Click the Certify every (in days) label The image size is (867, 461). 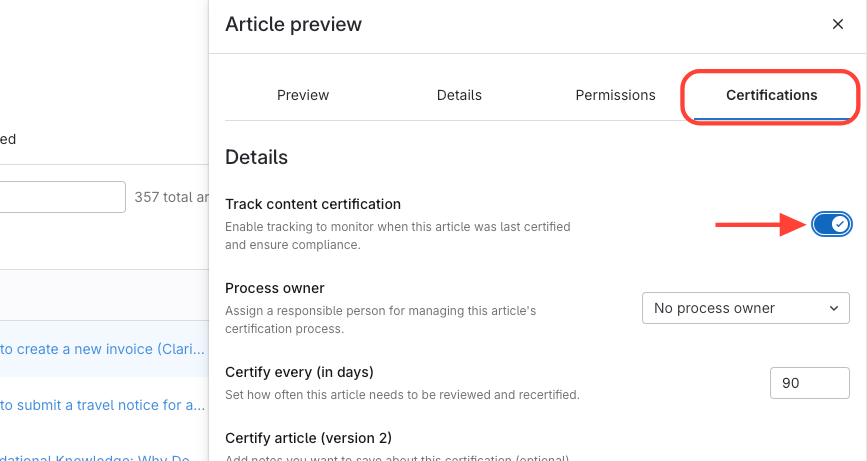pyautogui.click(x=299, y=372)
